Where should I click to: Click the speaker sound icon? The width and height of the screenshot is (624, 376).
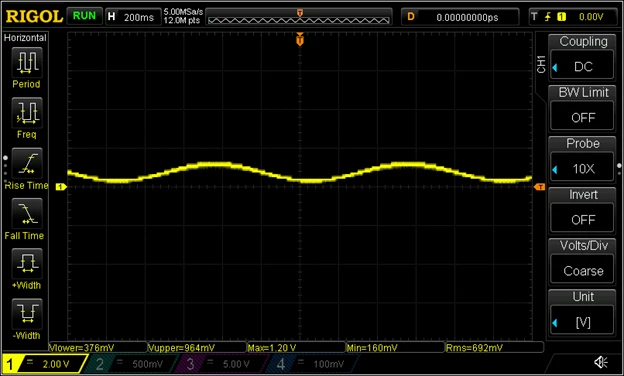[601, 362]
